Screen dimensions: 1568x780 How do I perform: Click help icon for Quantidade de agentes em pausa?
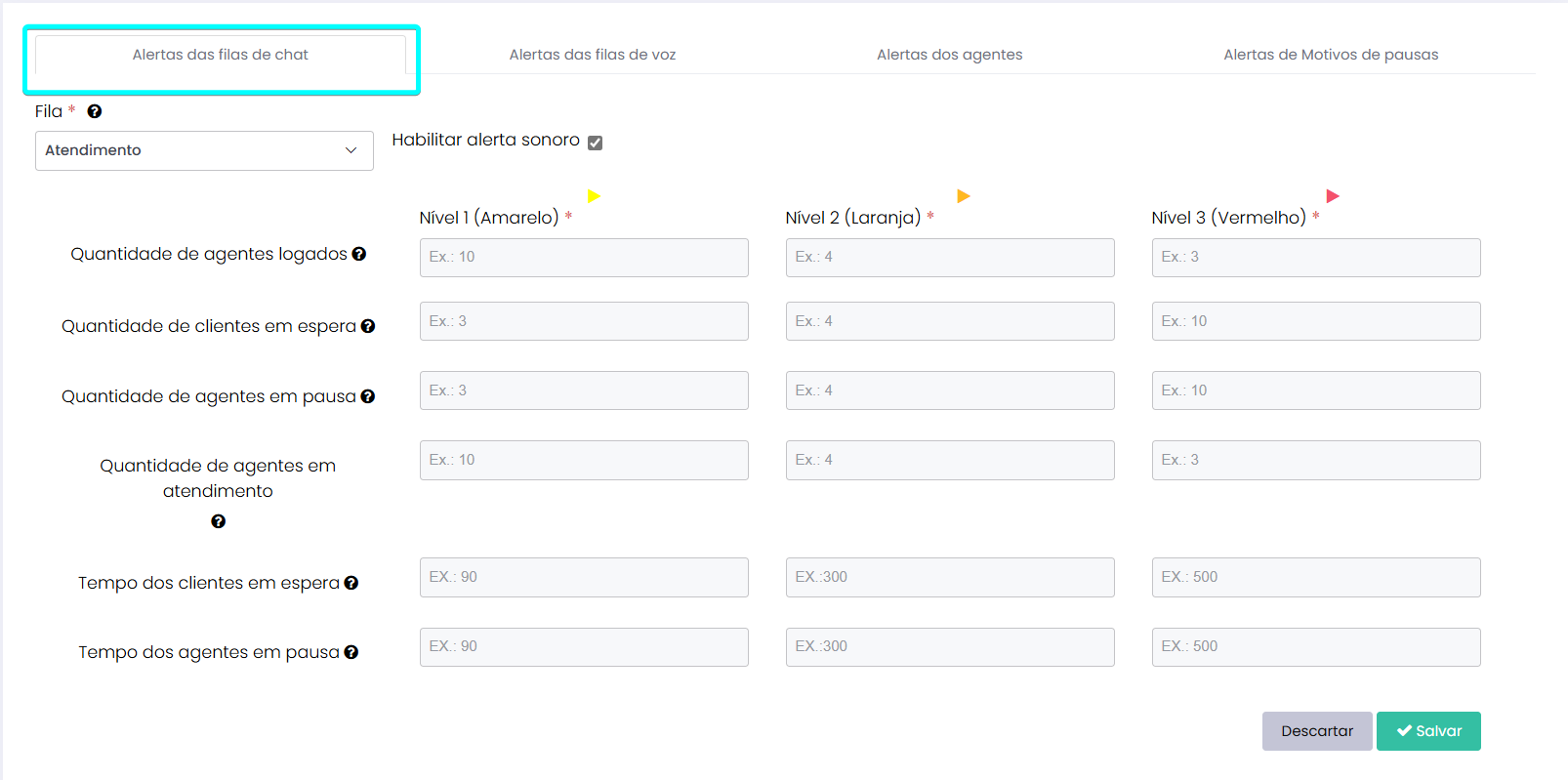[x=368, y=396]
